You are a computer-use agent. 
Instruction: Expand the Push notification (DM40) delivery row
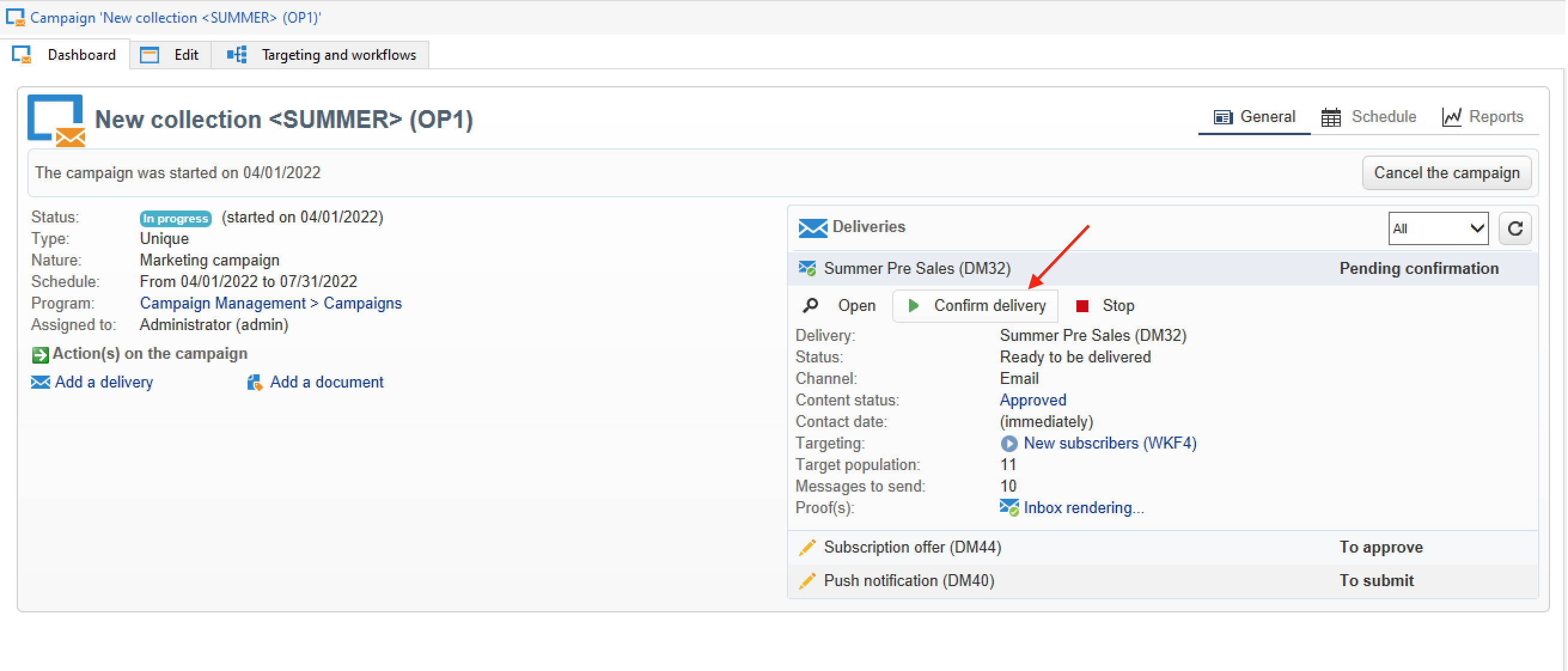click(908, 581)
